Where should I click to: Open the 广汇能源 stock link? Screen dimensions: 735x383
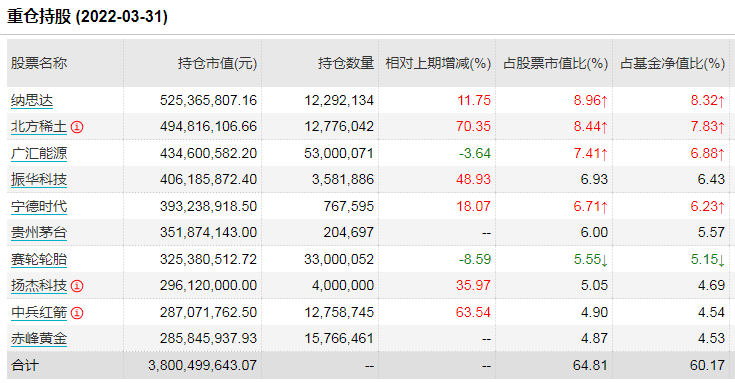[x=39, y=153]
